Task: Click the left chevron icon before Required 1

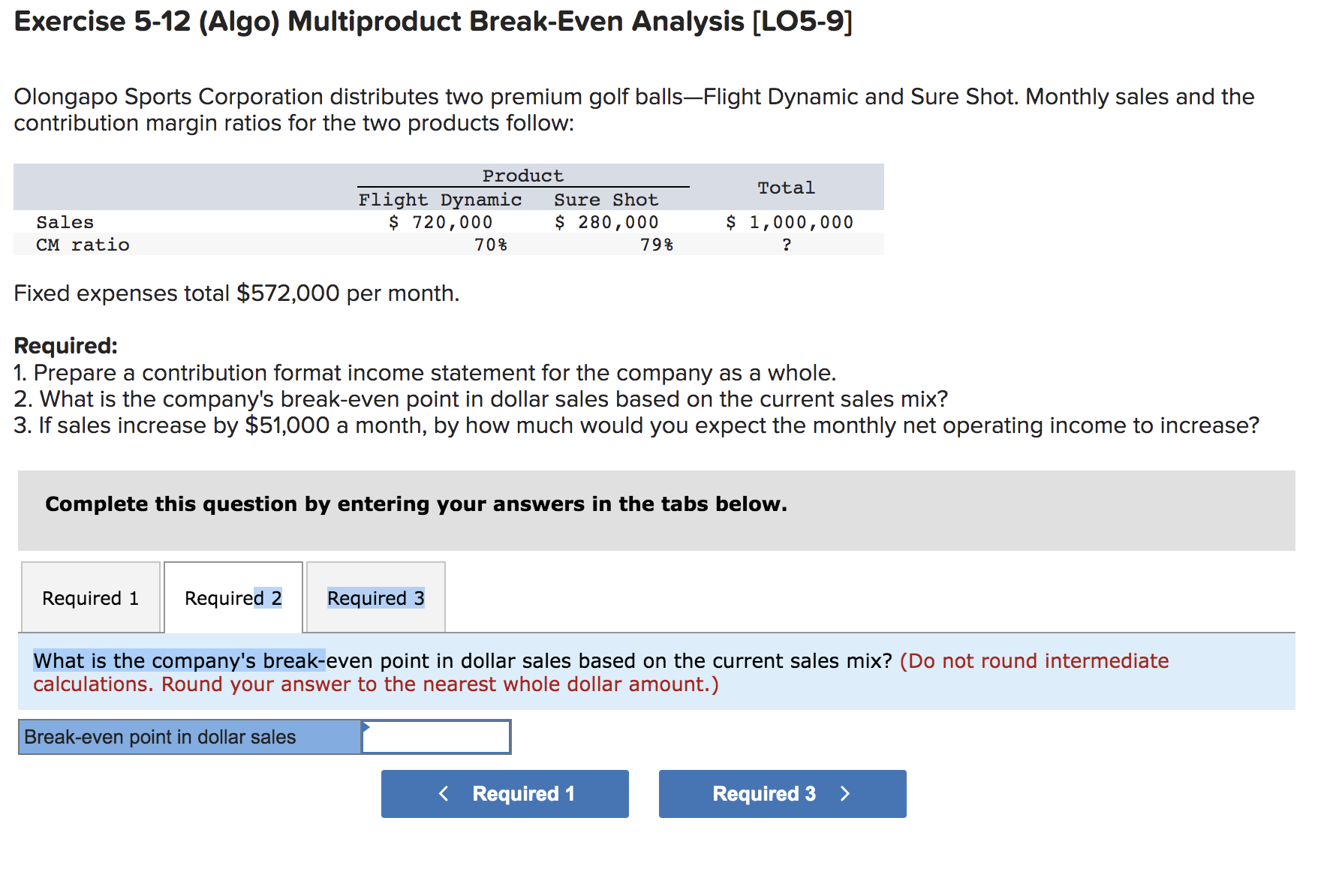Action: (x=444, y=794)
